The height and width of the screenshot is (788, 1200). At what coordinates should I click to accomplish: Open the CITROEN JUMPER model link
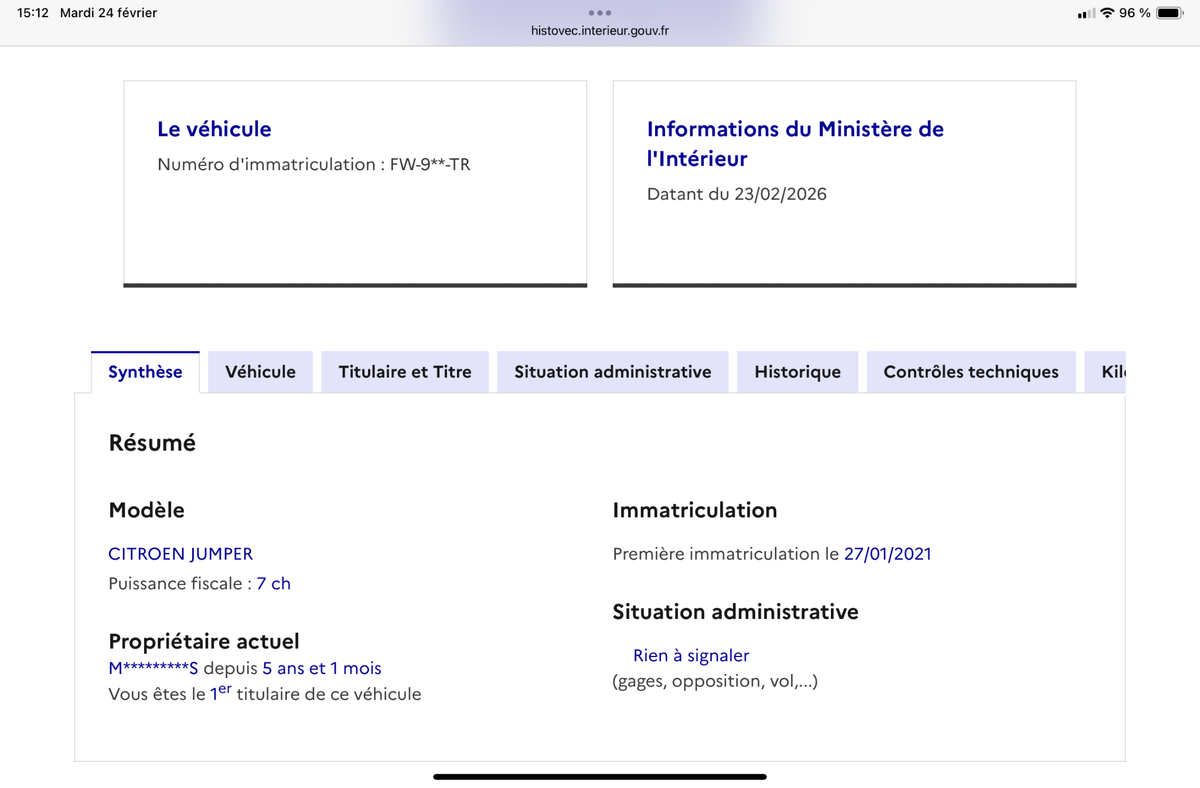point(180,553)
